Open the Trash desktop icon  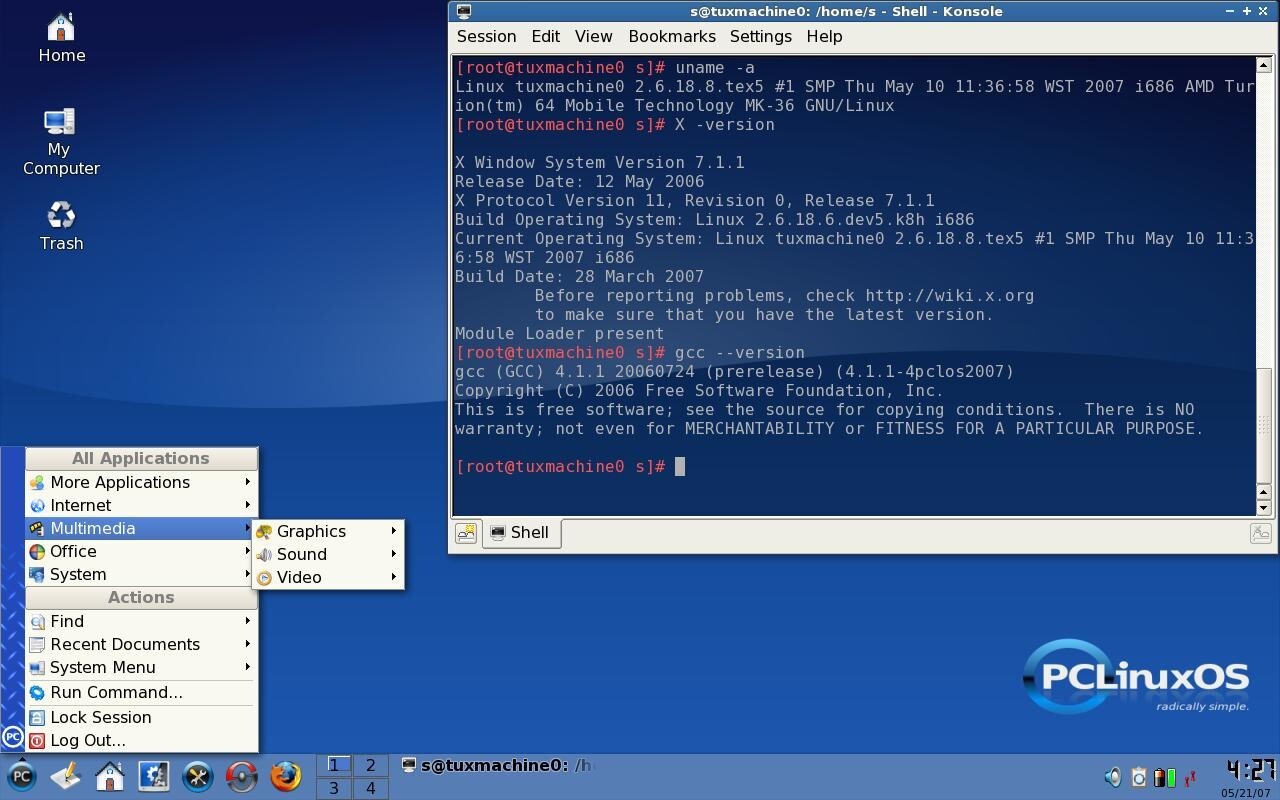click(x=61, y=226)
